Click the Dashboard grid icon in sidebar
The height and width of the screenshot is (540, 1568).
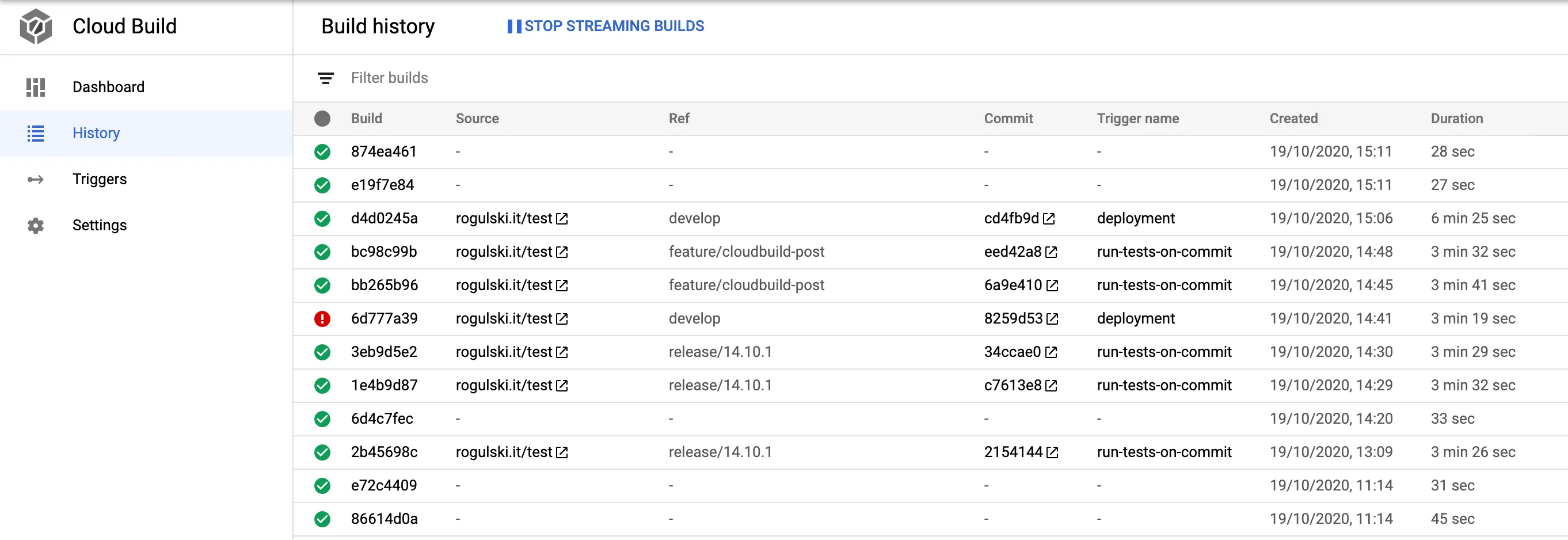(x=36, y=87)
